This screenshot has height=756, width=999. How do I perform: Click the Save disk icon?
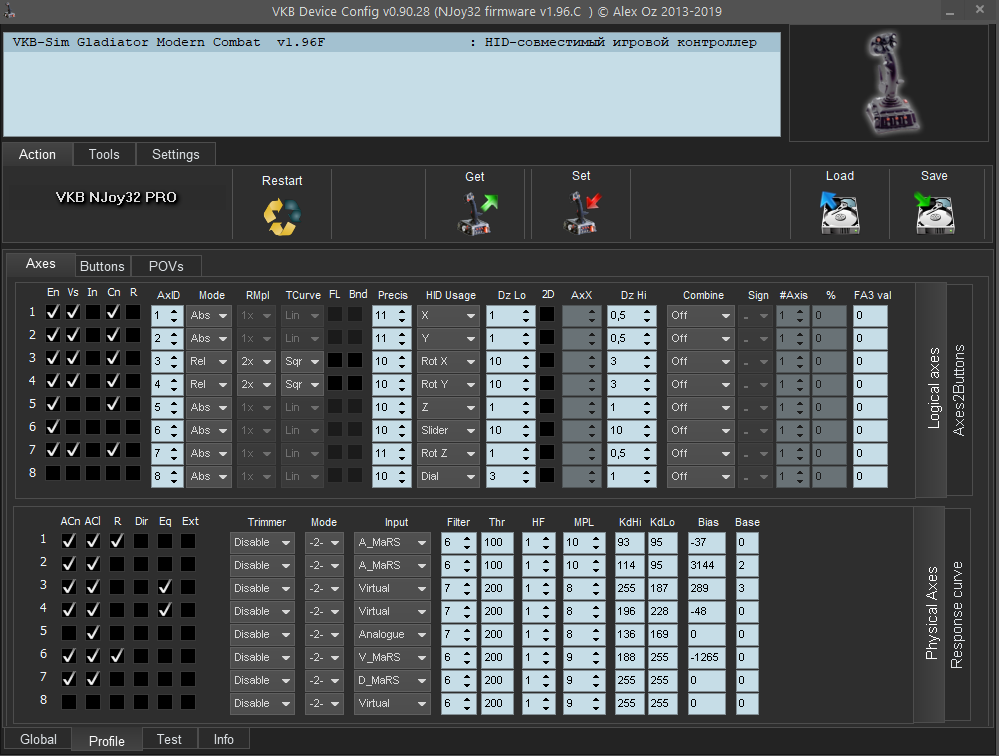pyautogui.click(x=934, y=213)
